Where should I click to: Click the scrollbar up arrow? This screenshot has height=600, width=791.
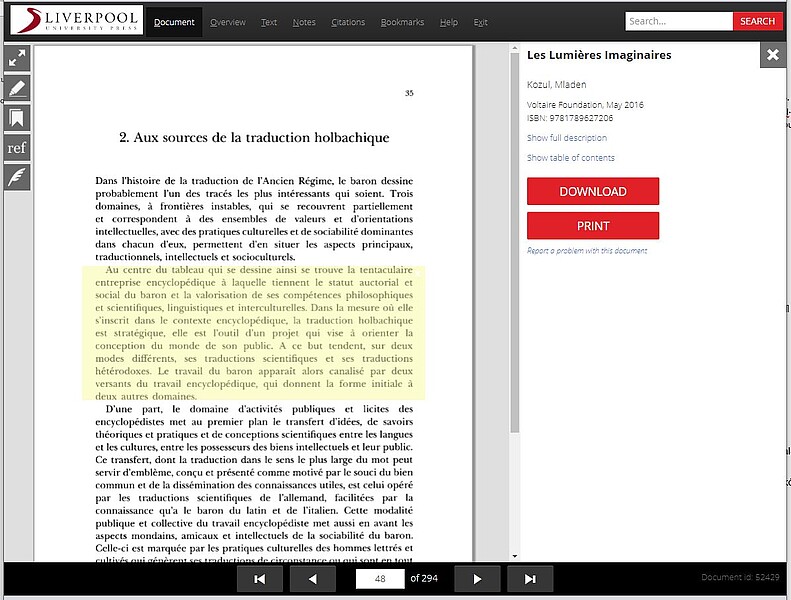(x=515, y=49)
